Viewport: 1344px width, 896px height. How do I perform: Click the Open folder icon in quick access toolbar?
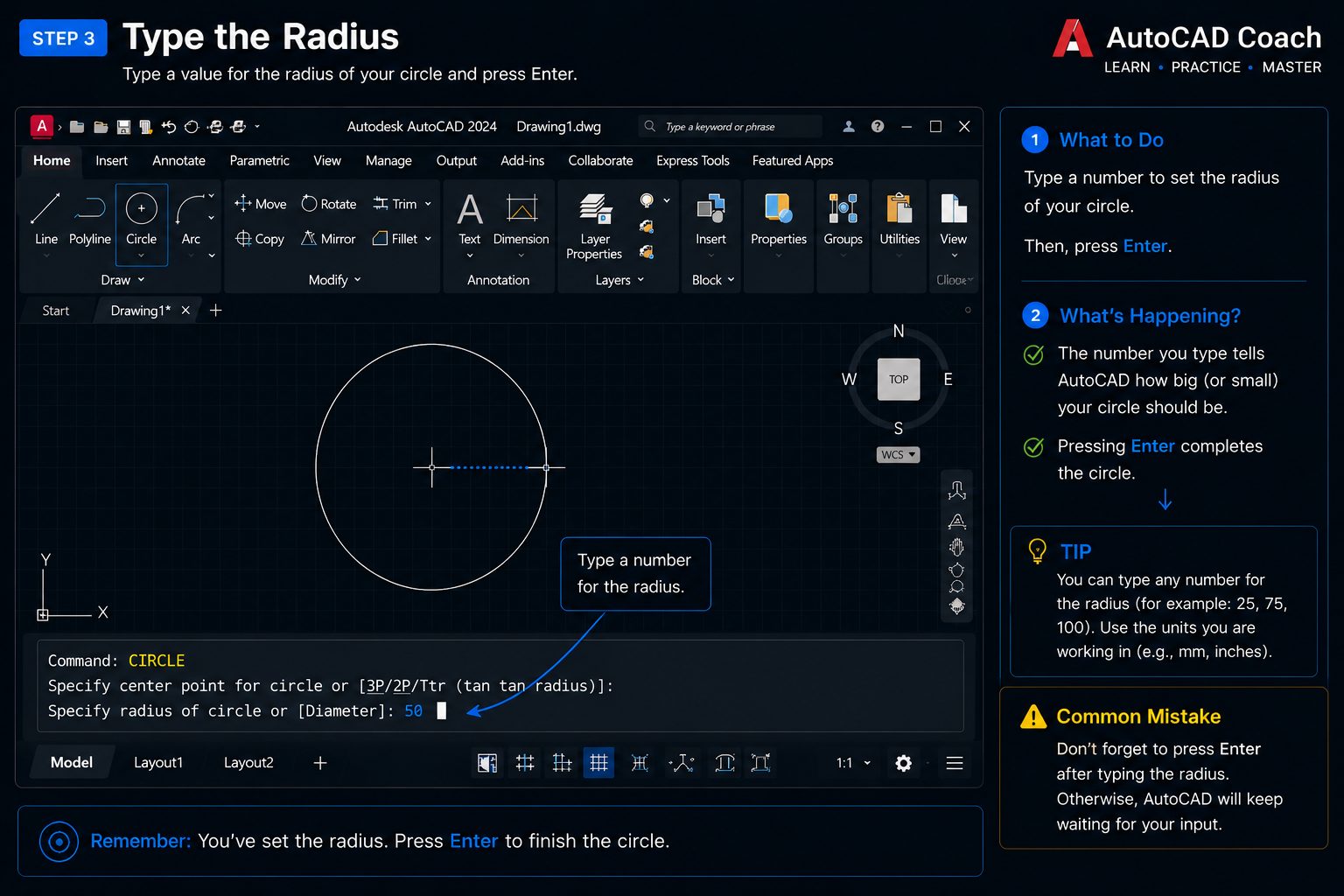point(101,127)
